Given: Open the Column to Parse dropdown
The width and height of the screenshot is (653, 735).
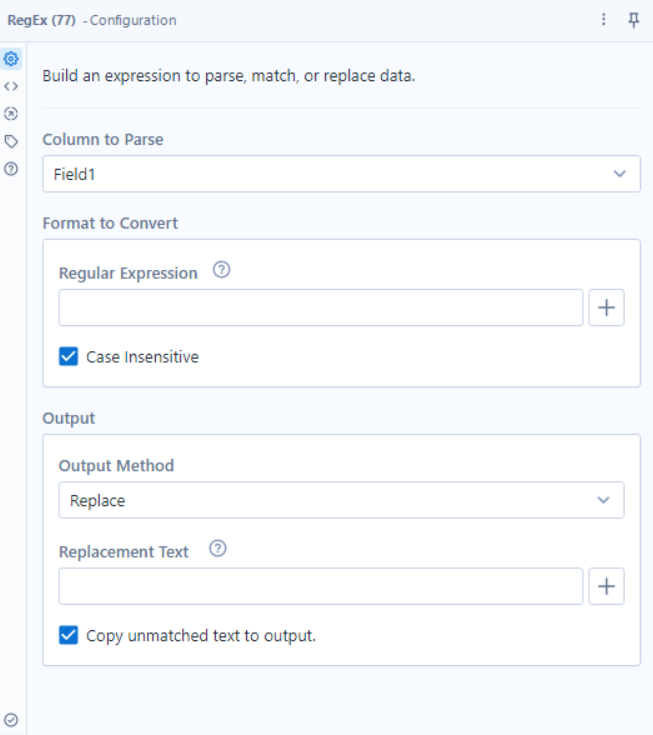Looking at the screenshot, I should click(340, 174).
